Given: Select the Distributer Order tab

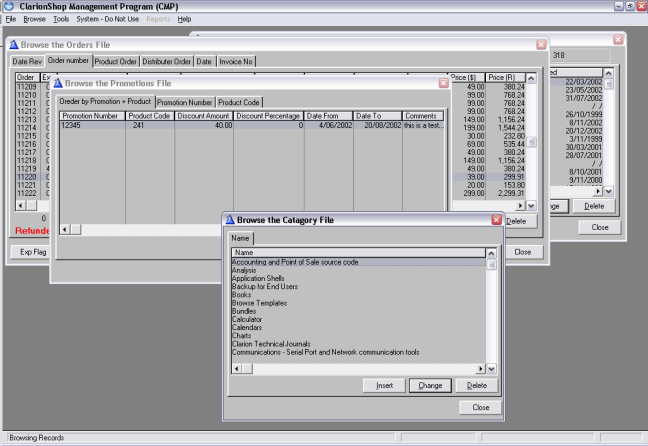Looking at the screenshot, I should (x=167, y=62).
